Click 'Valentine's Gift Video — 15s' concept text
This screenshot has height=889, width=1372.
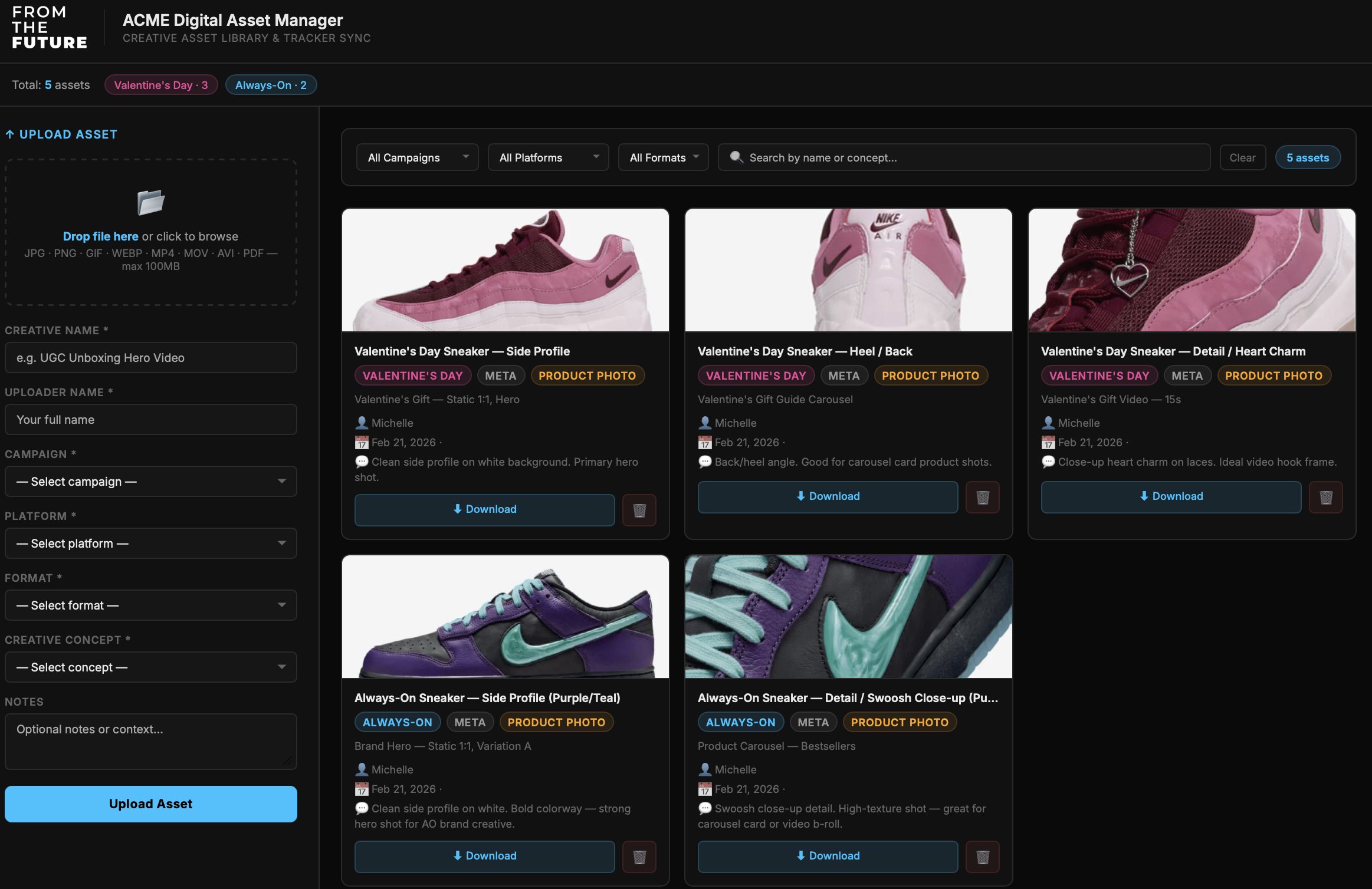pos(1111,400)
